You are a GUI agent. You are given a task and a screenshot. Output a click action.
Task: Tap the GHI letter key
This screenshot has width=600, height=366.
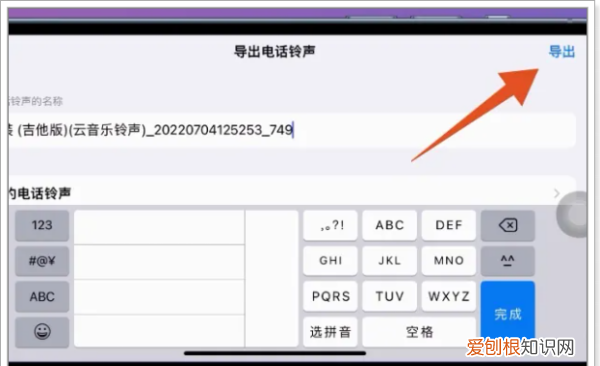pos(330,261)
